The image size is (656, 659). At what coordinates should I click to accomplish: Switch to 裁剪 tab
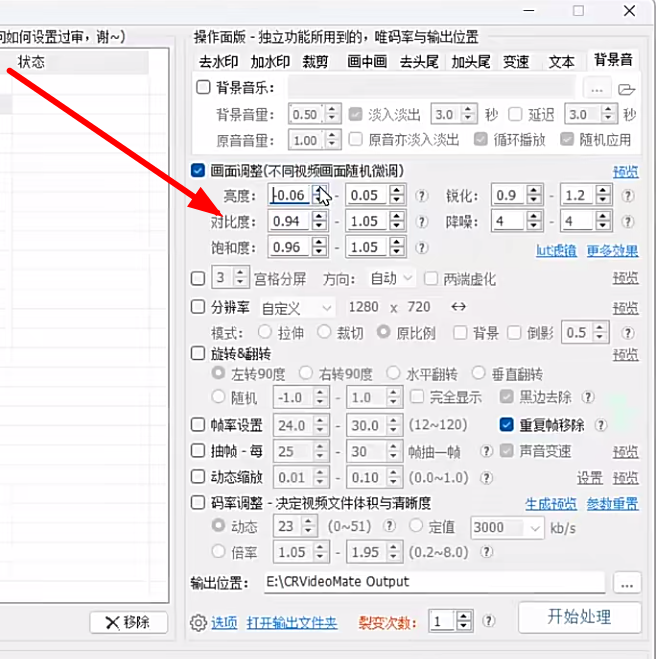point(315,62)
